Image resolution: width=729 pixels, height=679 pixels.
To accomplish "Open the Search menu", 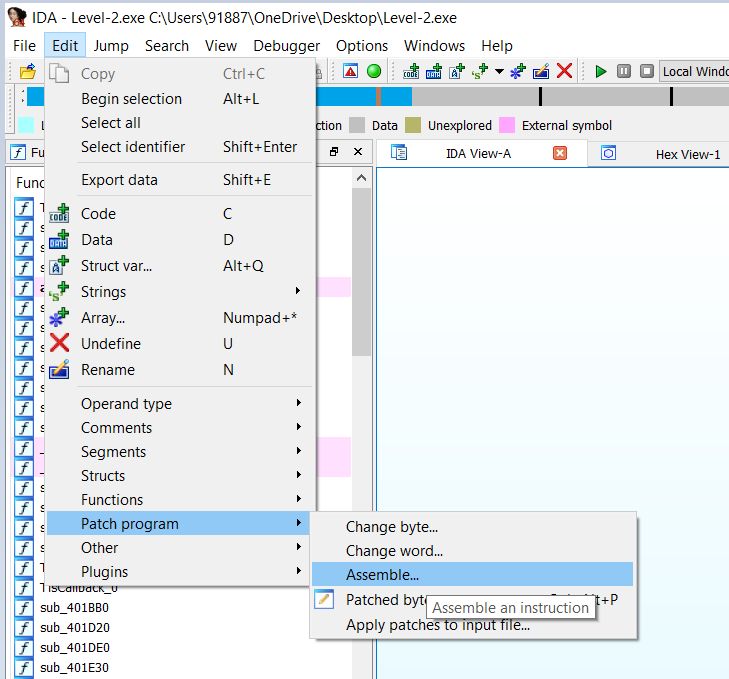I will click(x=166, y=46).
